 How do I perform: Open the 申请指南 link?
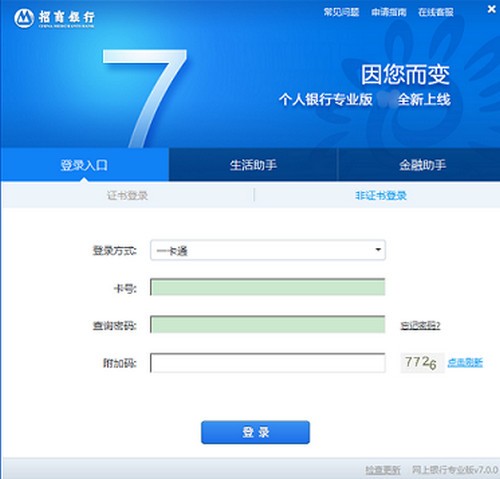389,12
